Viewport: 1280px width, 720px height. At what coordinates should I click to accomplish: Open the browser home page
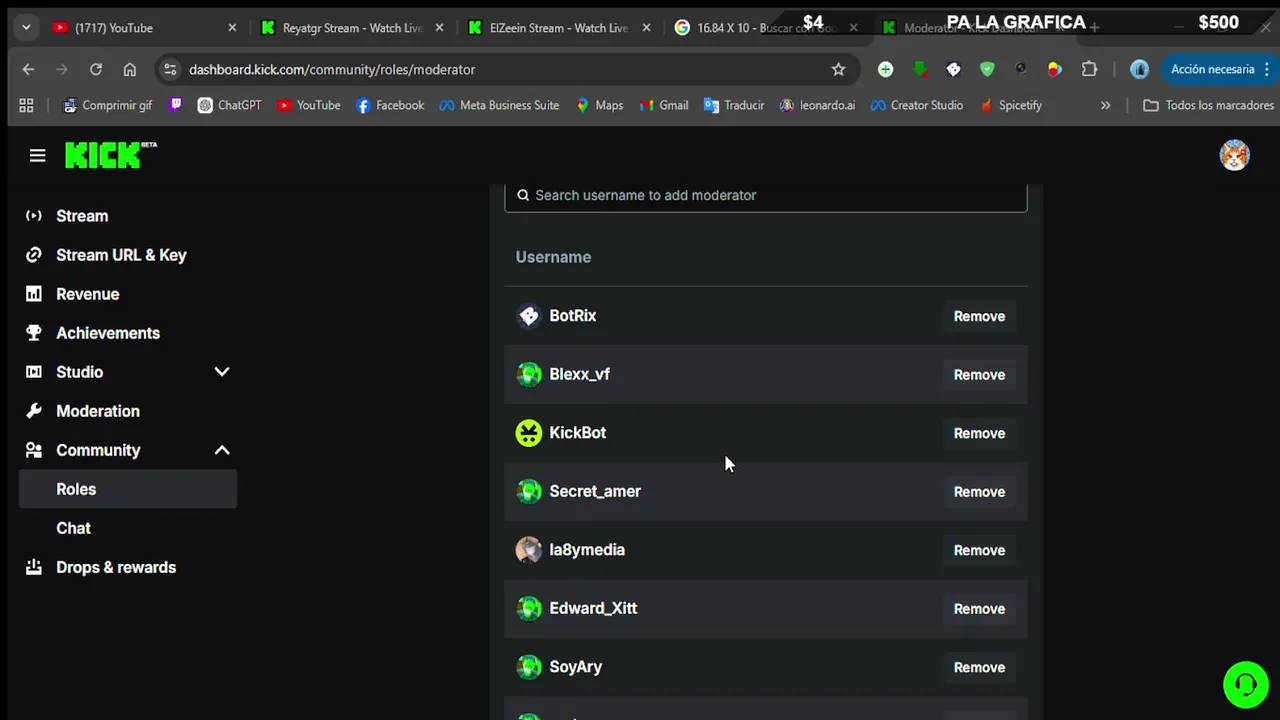point(130,69)
